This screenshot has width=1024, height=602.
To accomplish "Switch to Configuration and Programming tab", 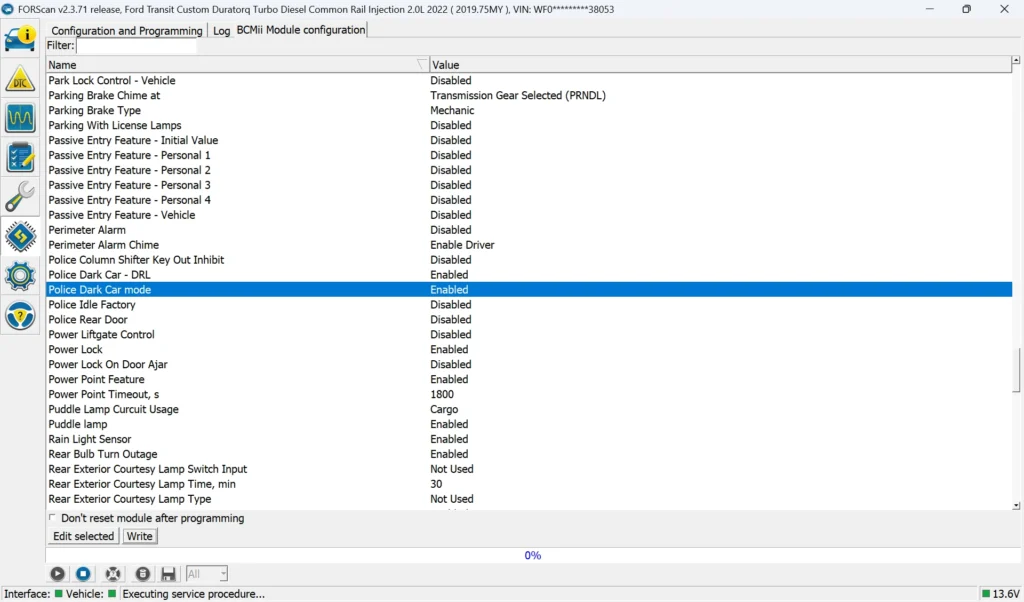I will pos(127,31).
